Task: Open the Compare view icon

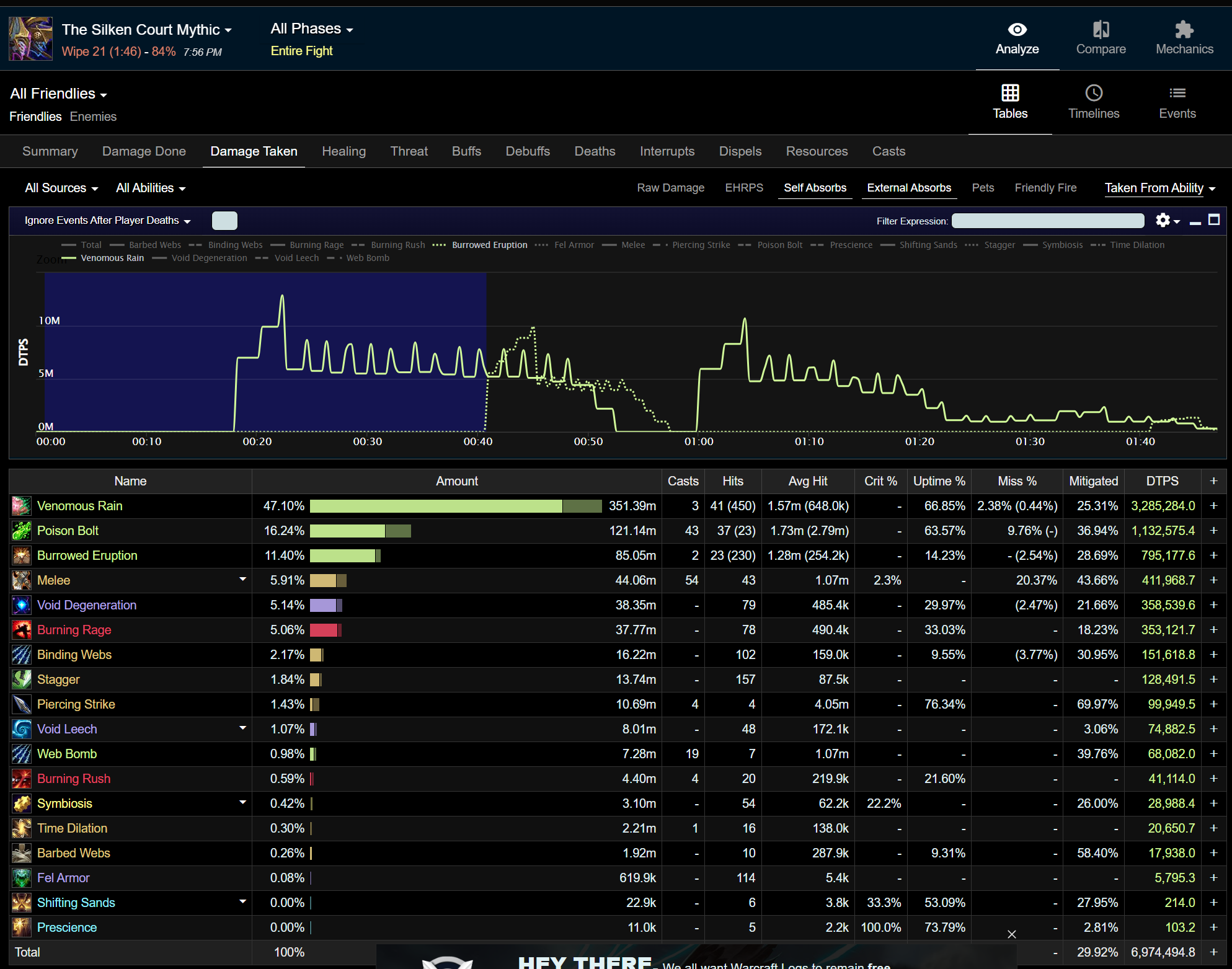Action: click(1101, 30)
